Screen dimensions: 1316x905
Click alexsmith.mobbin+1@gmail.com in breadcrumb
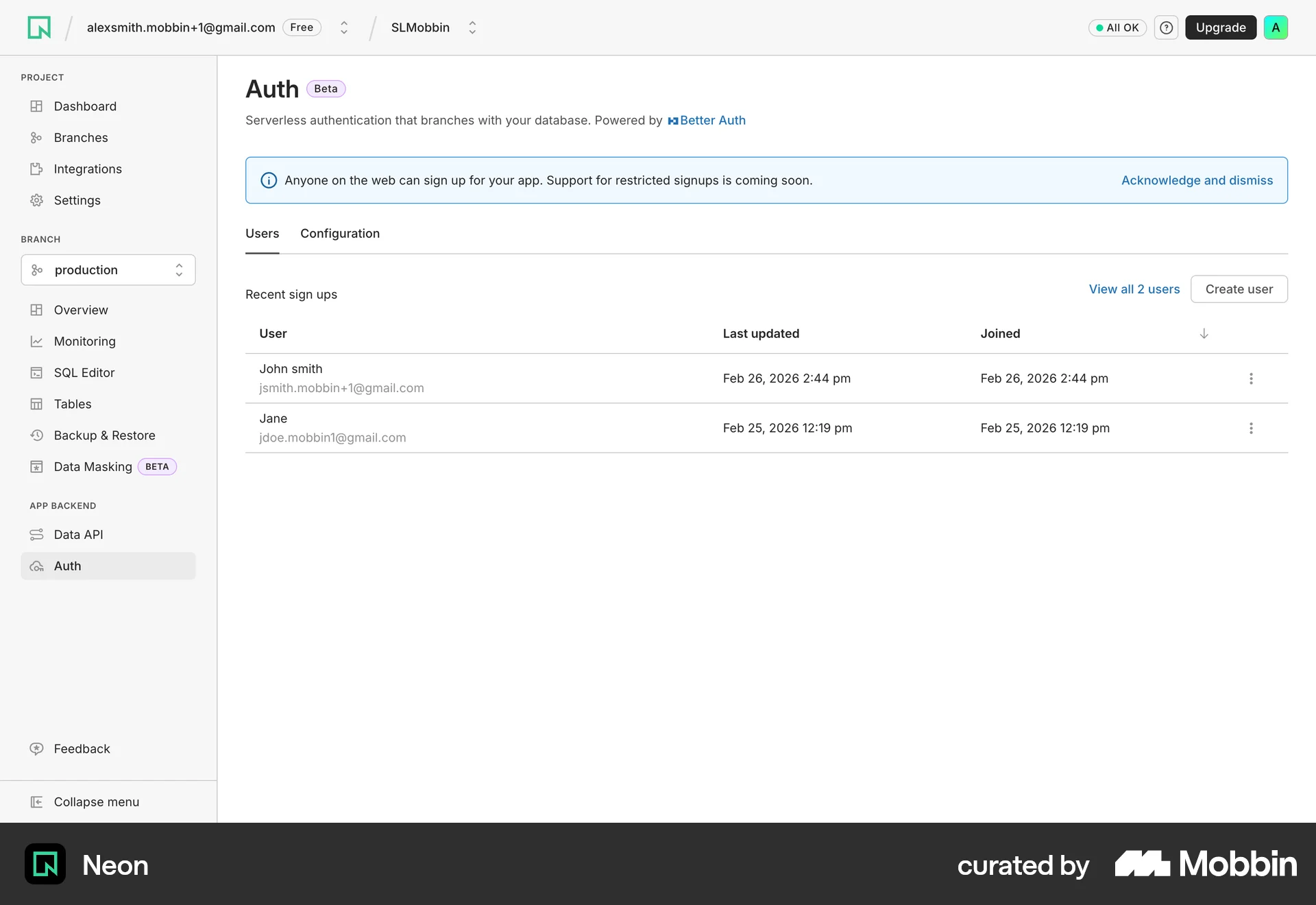tap(181, 27)
